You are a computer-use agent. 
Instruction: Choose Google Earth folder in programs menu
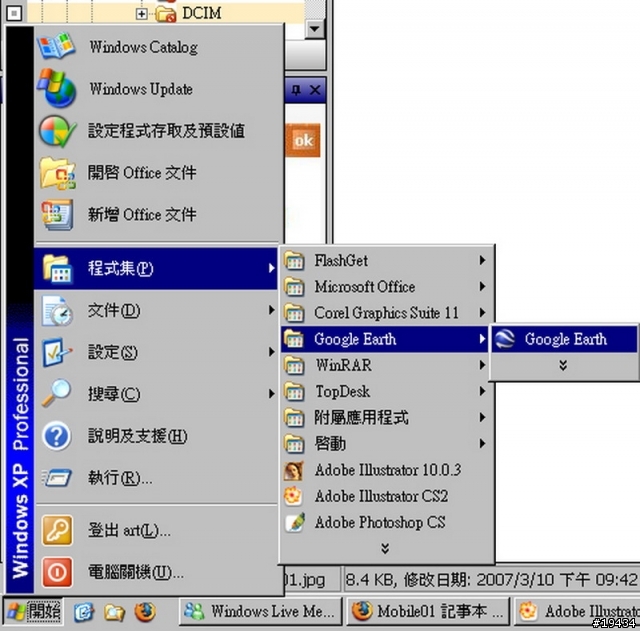click(385, 339)
